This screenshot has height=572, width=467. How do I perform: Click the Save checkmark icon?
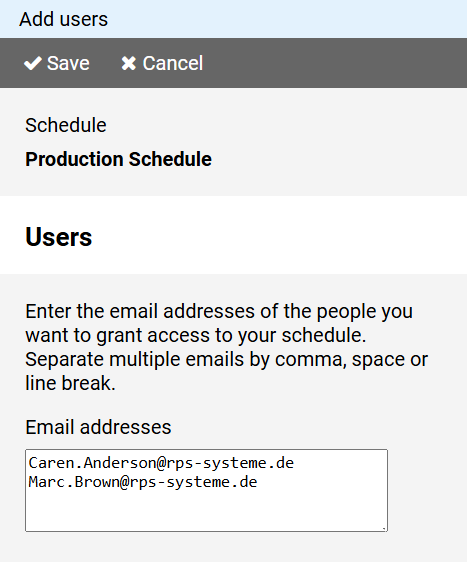click(32, 63)
